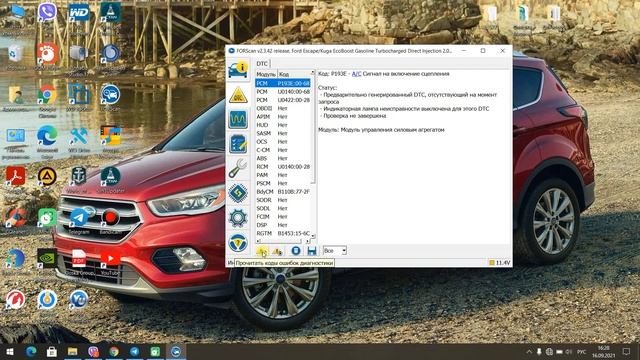Open the chip configuration and programming section
Viewport: 640px width, 360px height.
tap(238, 193)
